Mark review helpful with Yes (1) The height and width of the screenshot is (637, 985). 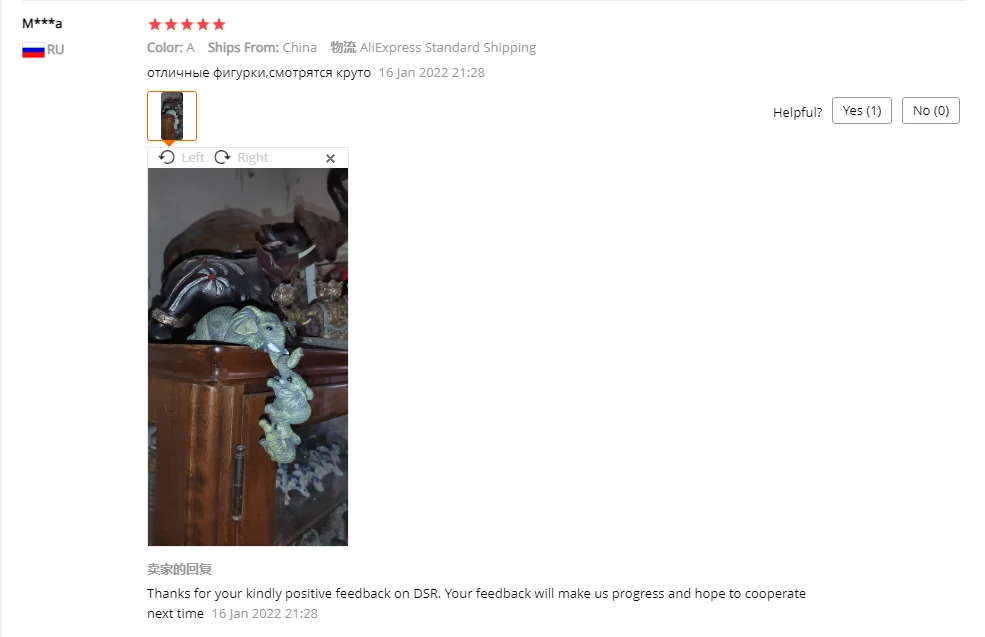click(862, 111)
